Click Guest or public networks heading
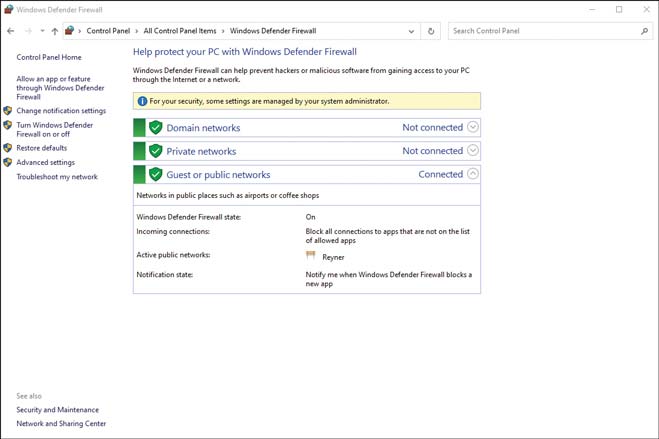This screenshot has height=439, width=659. click(x=218, y=175)
